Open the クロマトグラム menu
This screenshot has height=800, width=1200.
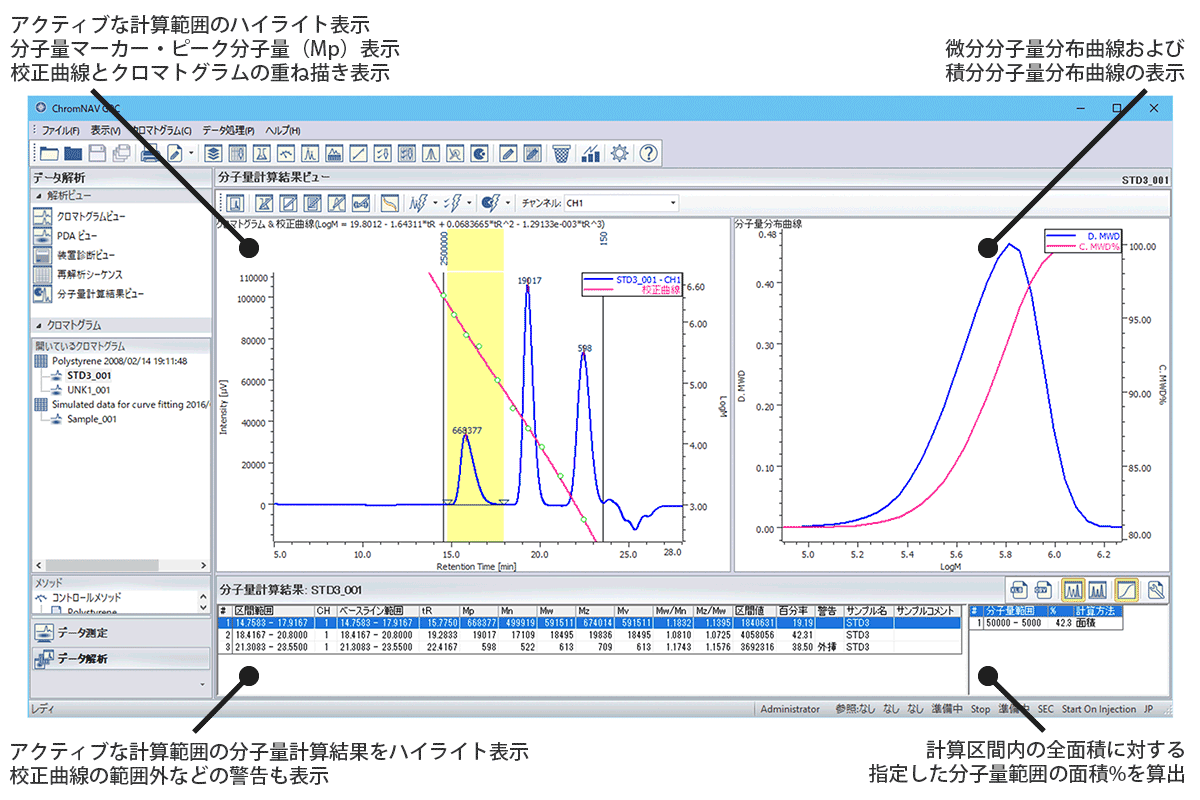point(162,131)
